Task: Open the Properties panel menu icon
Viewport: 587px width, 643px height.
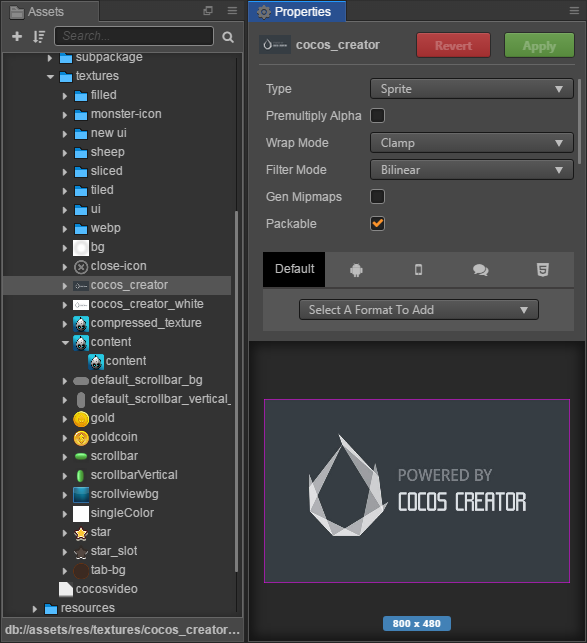Action: [574, 11]
